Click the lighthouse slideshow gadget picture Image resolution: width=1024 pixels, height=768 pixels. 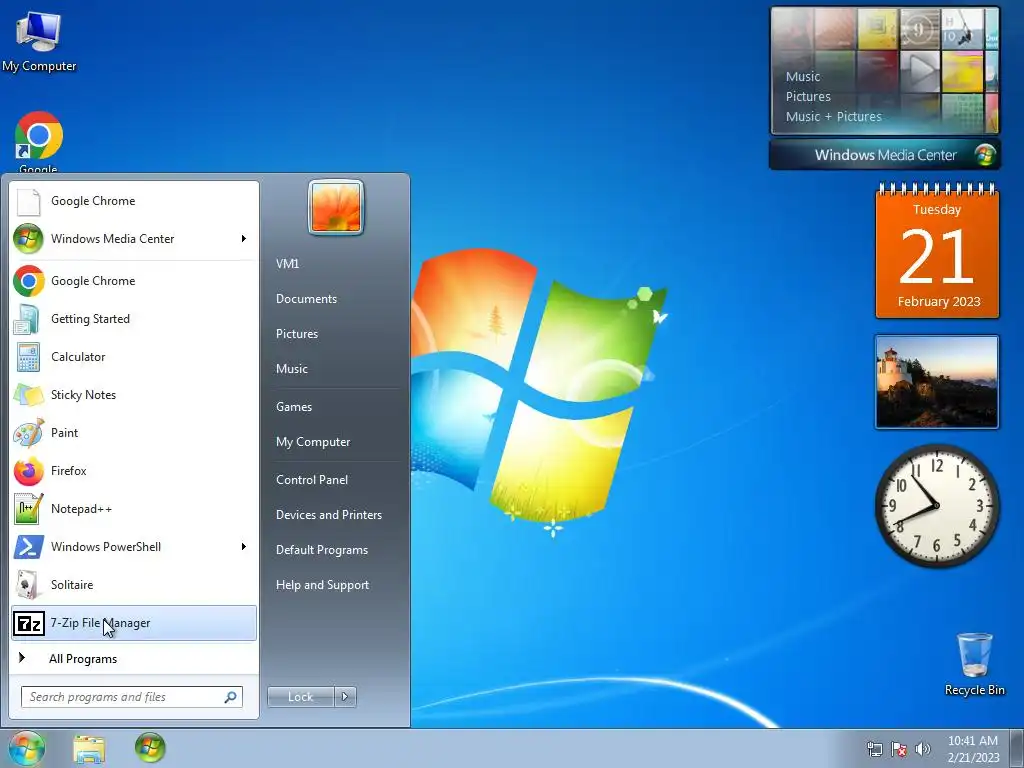coord(937,382)
